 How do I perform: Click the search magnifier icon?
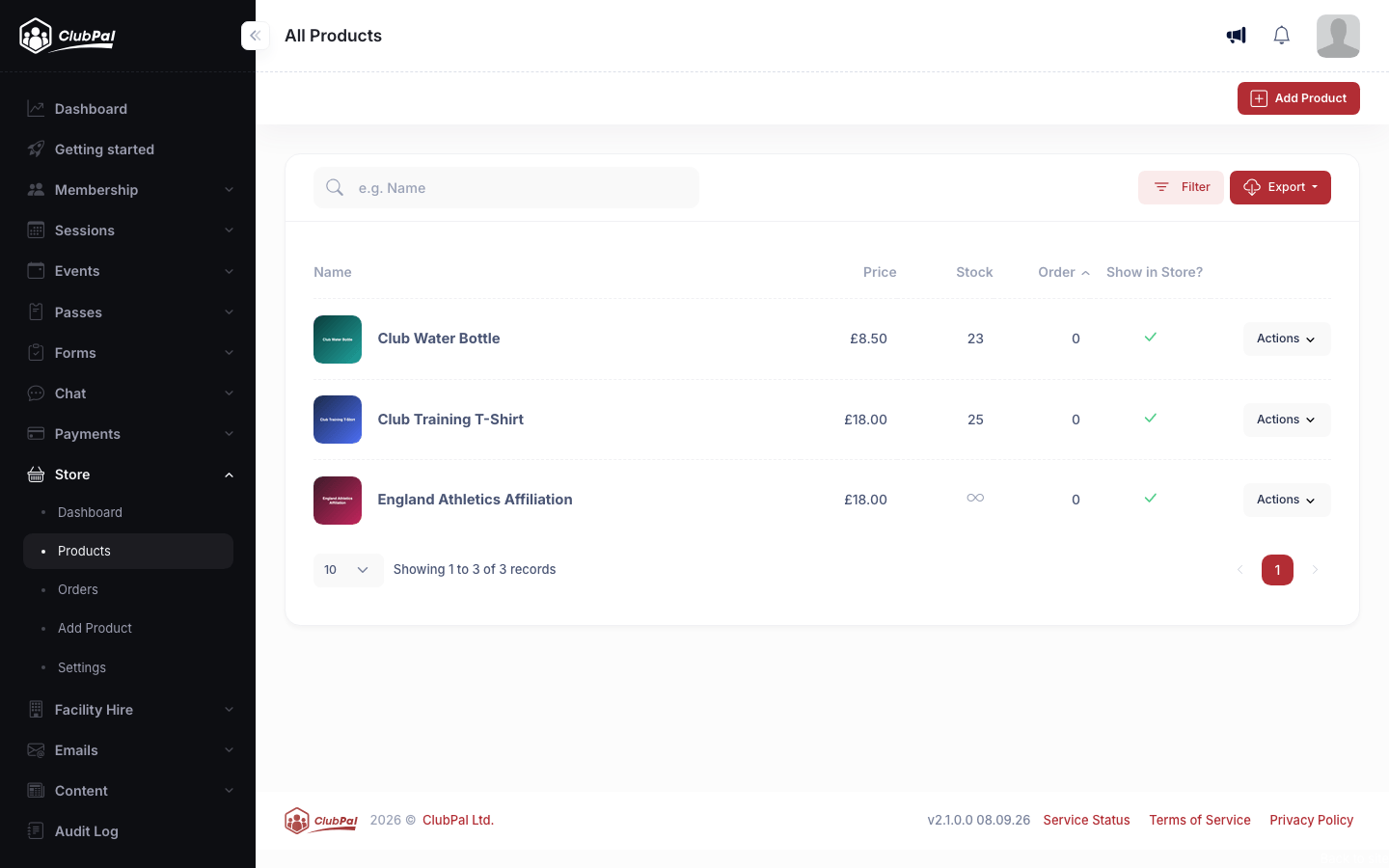(335, 187)
